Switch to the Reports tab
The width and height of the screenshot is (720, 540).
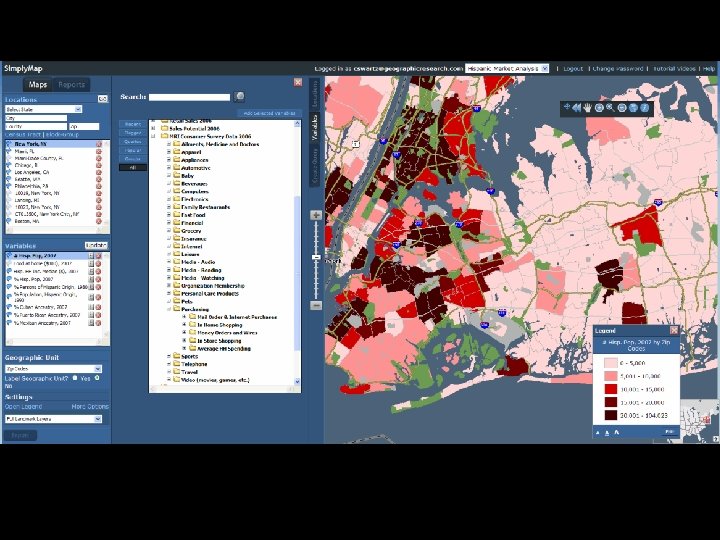(72, 84)
